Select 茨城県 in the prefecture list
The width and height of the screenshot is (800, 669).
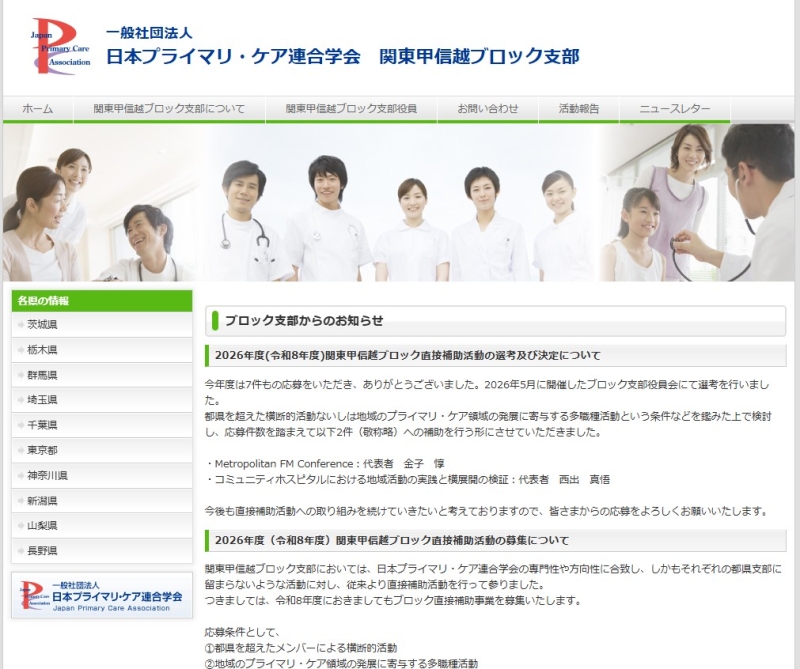tap(102, 325)
